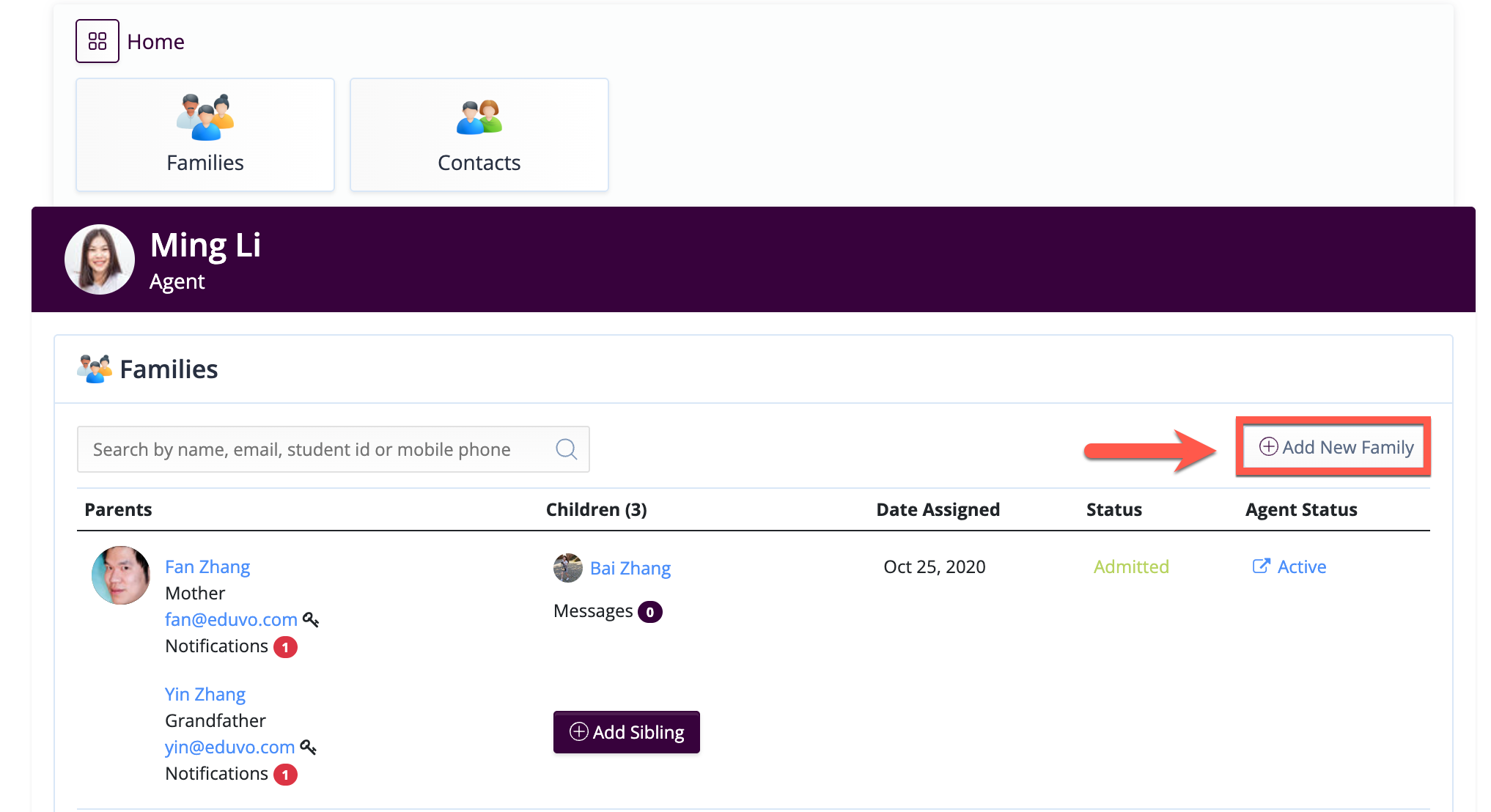Open Bai Zhang child link
Viewport: 1491px width, 812px height.
pyautogui.click(x=630, y=568)
